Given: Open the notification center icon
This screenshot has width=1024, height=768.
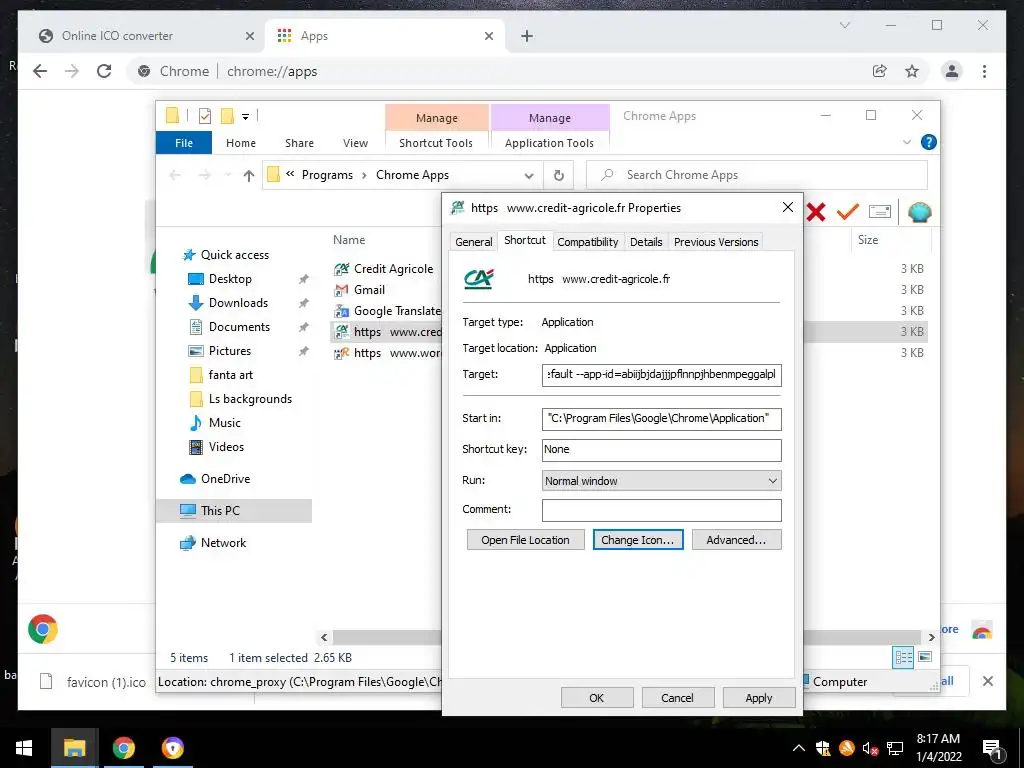Looking at the screenshot, I should (992, 749).
